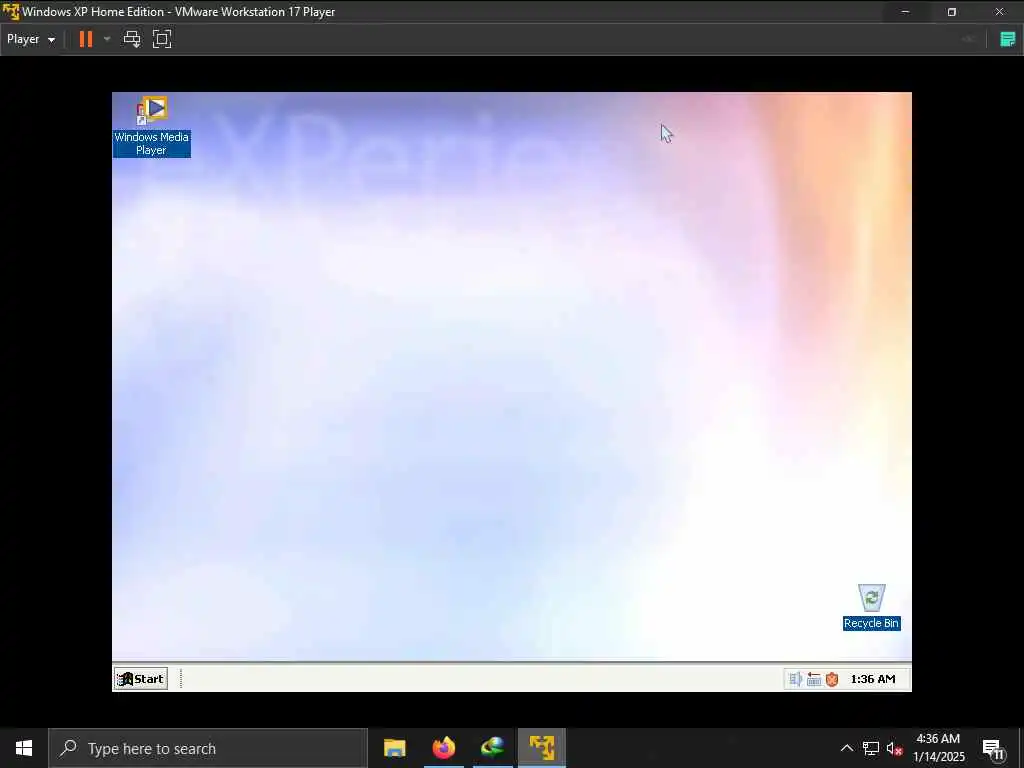Open the Player menu in VMware

pyautogui.click(x=30, y=39)
